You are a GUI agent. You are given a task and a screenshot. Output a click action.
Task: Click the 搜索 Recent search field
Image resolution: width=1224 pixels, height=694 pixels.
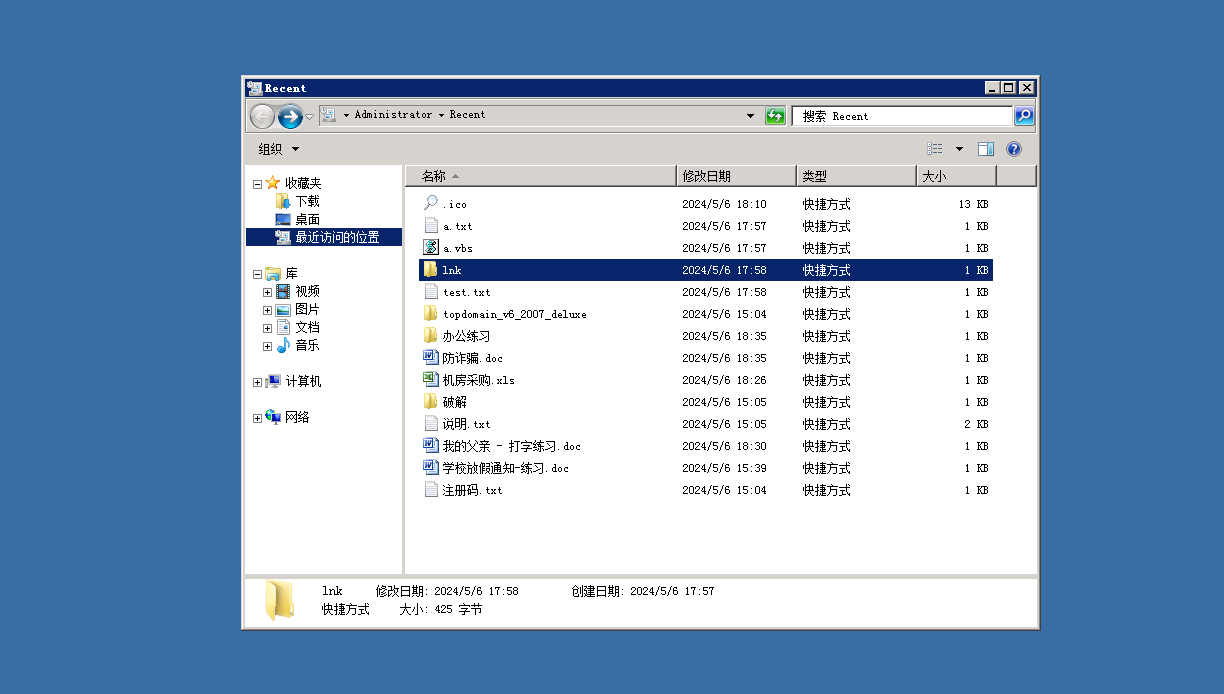pos(900,116)
